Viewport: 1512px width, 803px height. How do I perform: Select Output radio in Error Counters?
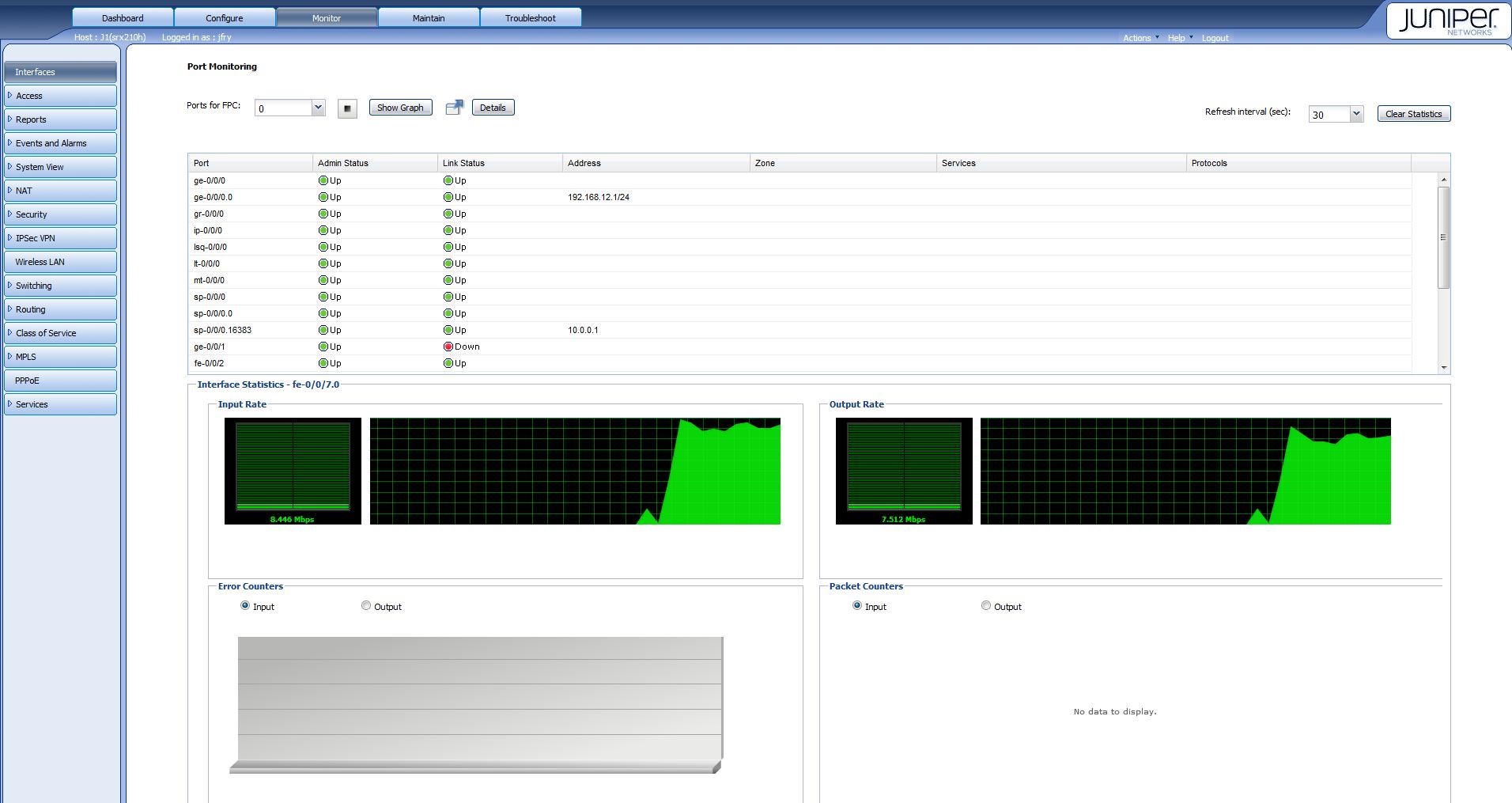366,606
